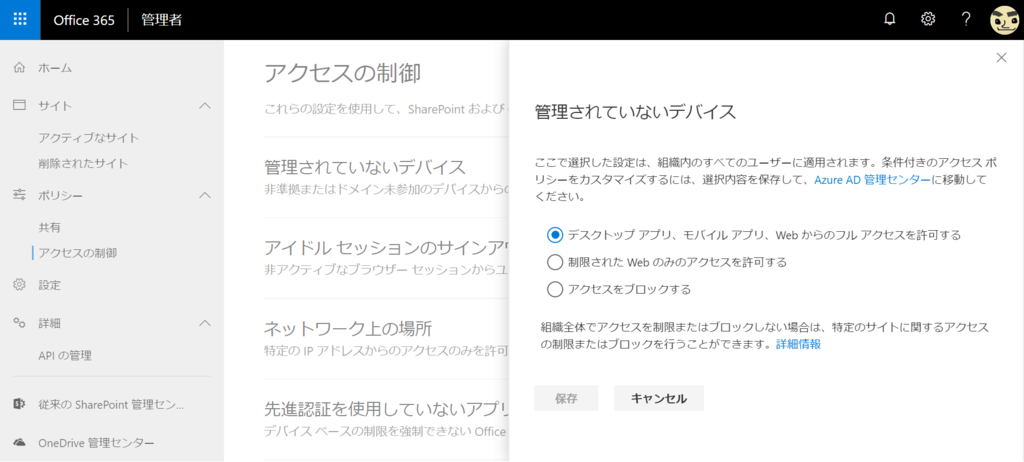
Task: Open OneDrive 管理センター link
Action: pyautogui.click(x=96, y=443)
